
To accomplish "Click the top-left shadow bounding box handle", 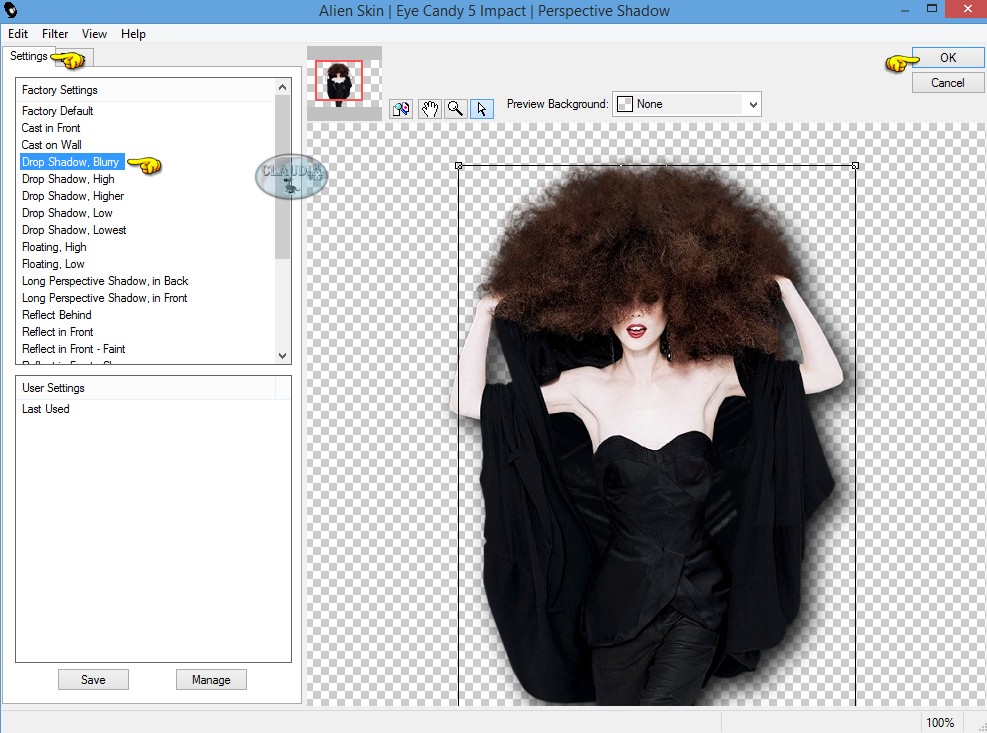I will pos(458,166).
